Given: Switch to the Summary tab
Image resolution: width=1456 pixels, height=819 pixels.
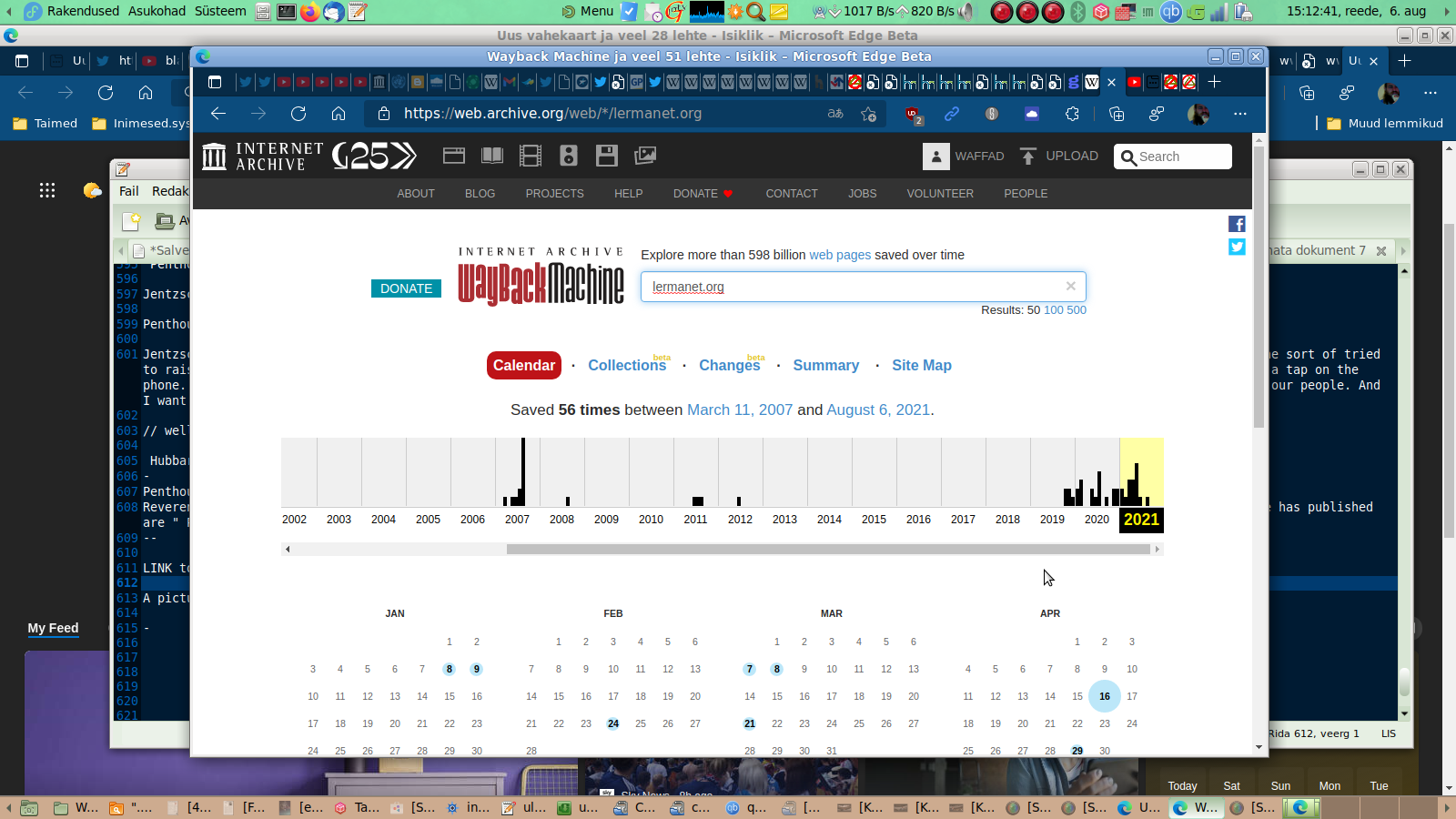Looking at the screenshot, I should click(x=825, y=365).
